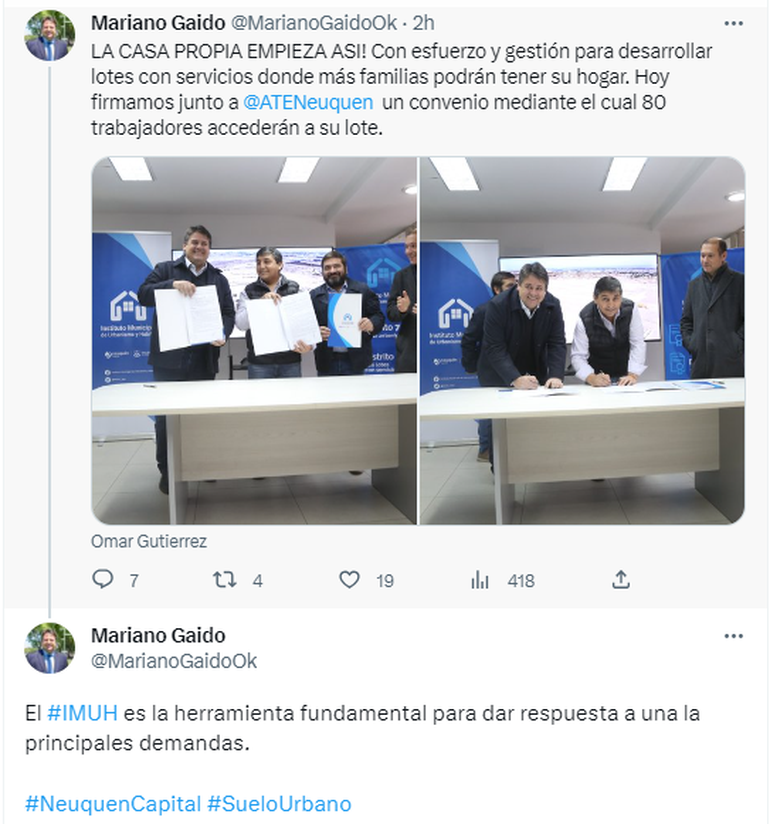Viewport: 770px width, 824px height.
Task: Open Mariano Gaido name on first tweet
Action: click(x=158, y=23)
